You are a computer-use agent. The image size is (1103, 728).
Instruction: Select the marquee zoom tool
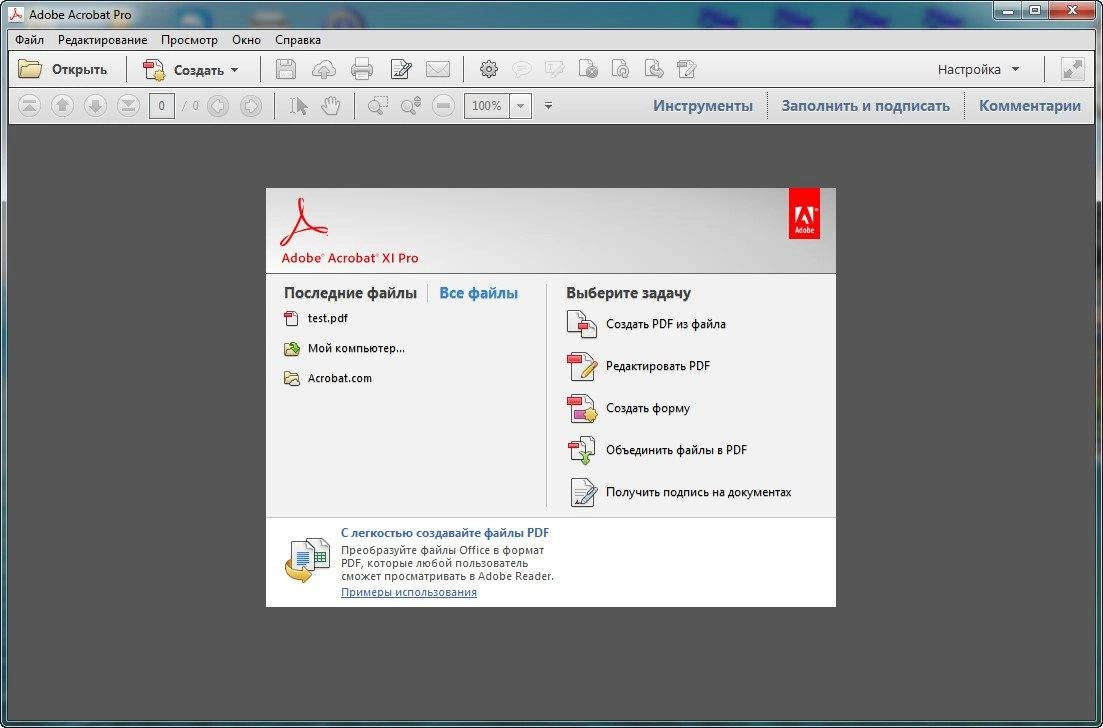378,106
